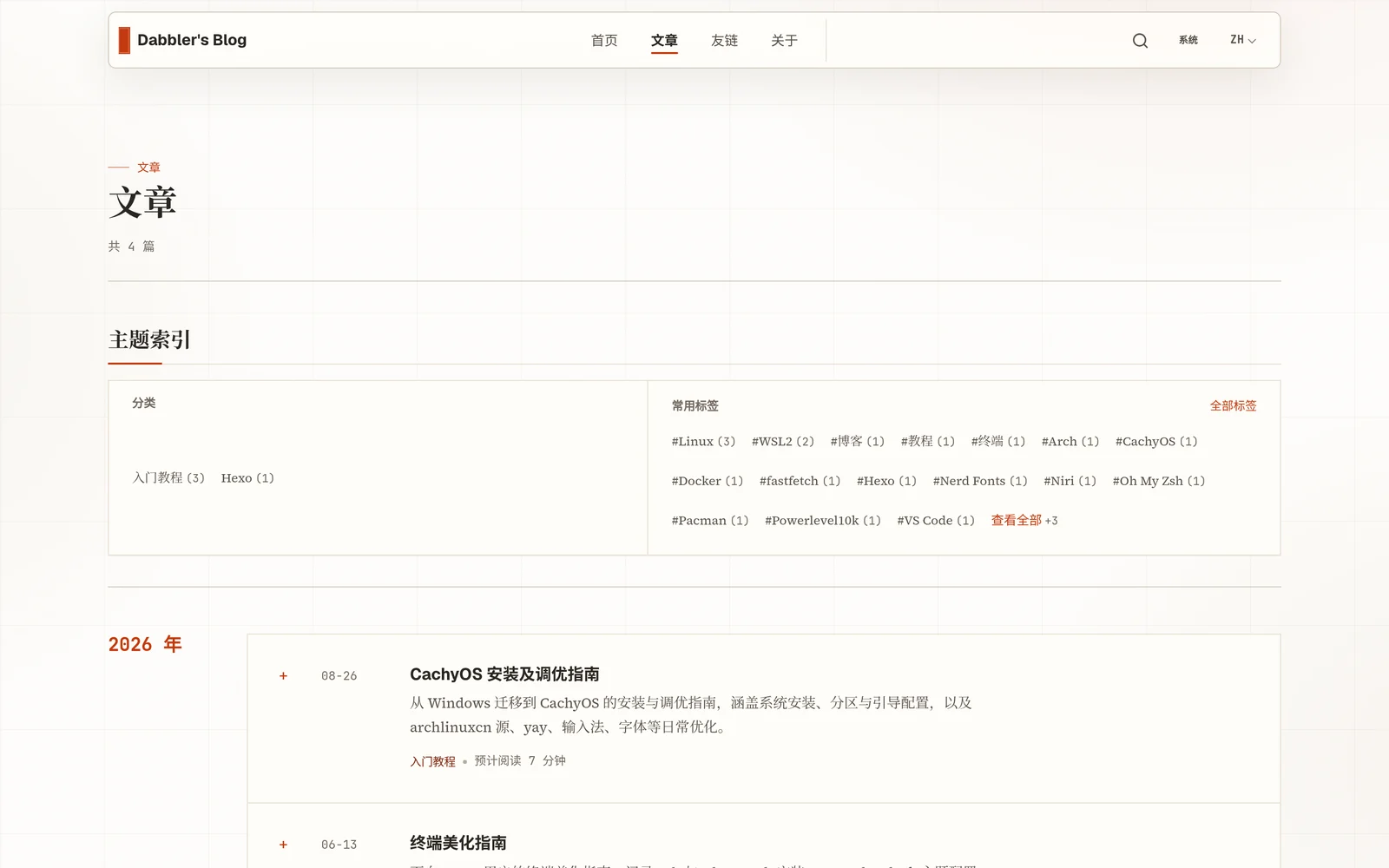The height and width of the screenshot is (868, 1389).
Task: Click the 分类 label
Action: (144, 403)
